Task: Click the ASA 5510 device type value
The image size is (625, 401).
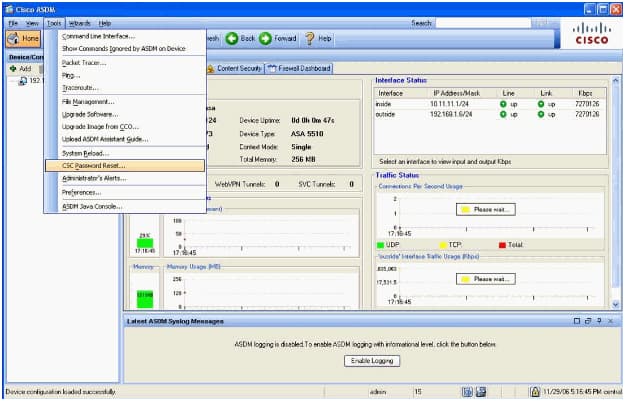Action: click(x=307, y=134)
